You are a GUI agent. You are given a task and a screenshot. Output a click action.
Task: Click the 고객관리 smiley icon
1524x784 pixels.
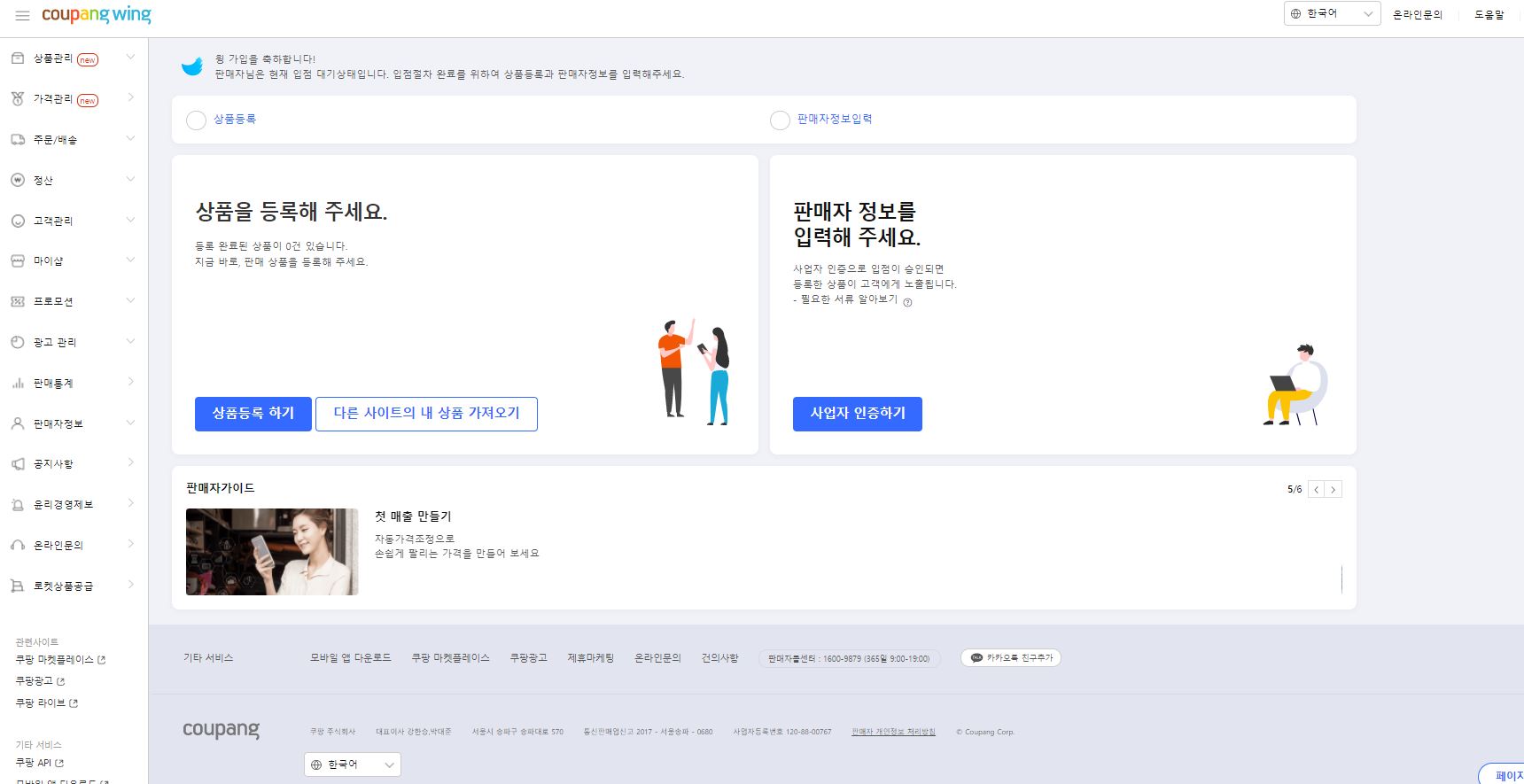tap(18, 221)
